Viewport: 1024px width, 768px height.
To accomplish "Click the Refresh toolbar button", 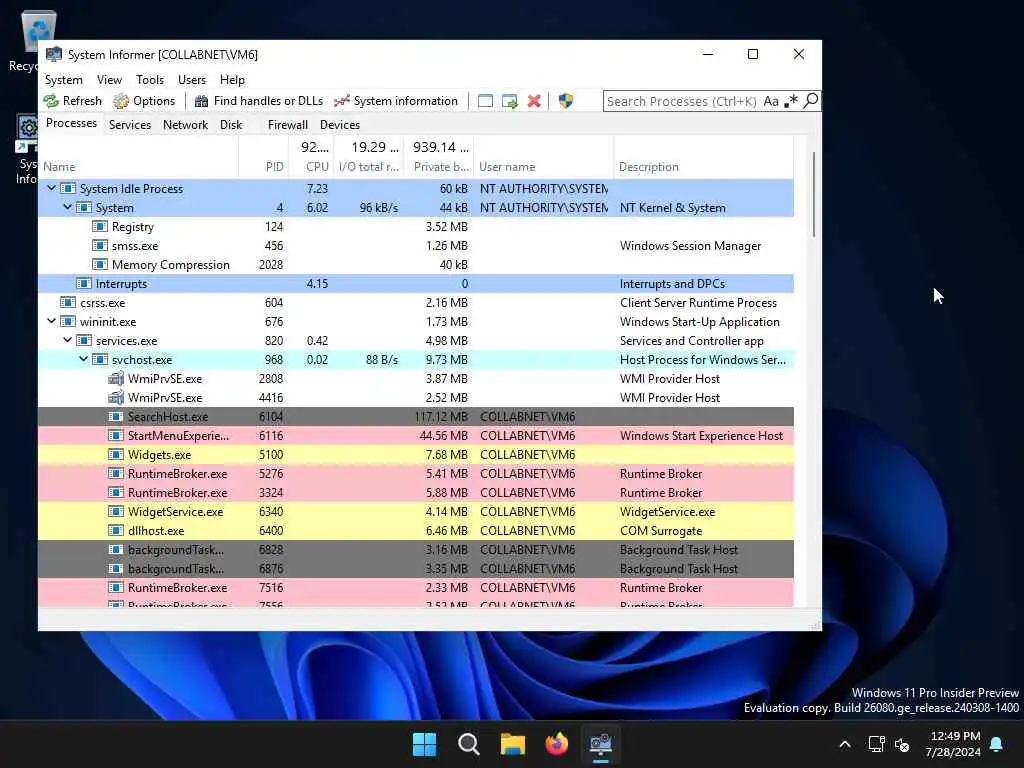I will pos(72,101).
